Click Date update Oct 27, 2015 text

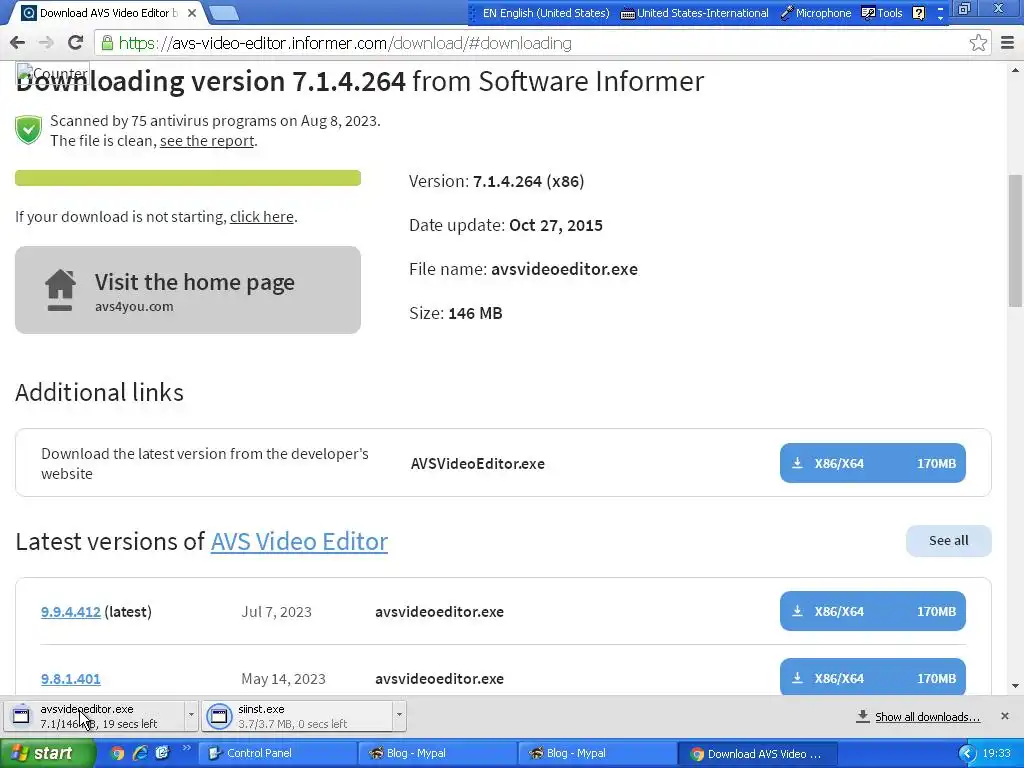505,225
